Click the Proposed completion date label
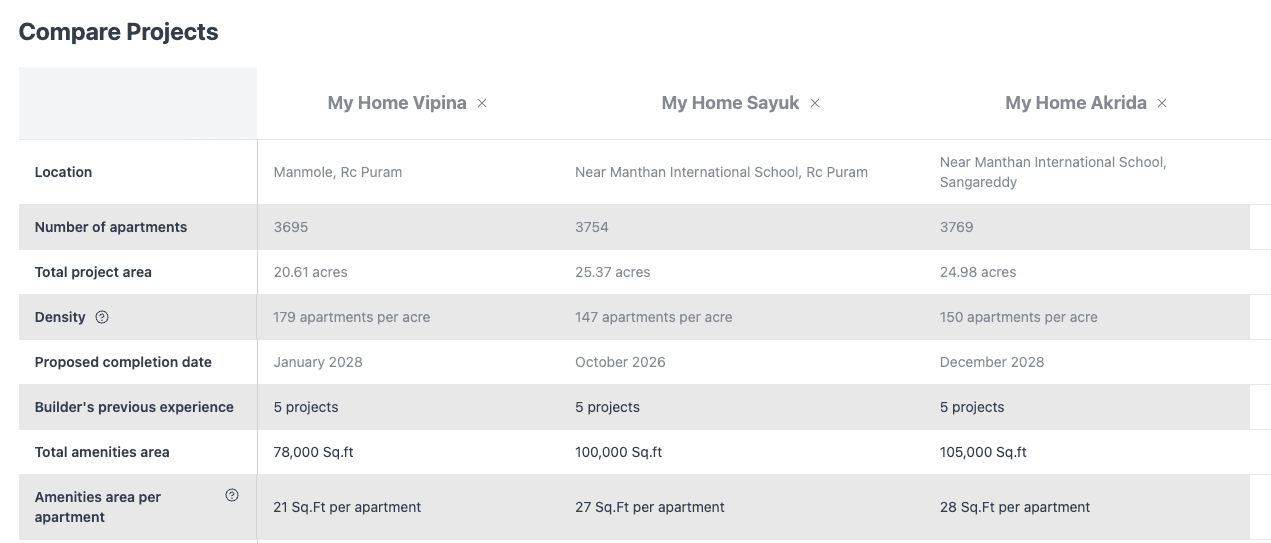The width and height of the screenshot is (1271, 543). point(123,362)
